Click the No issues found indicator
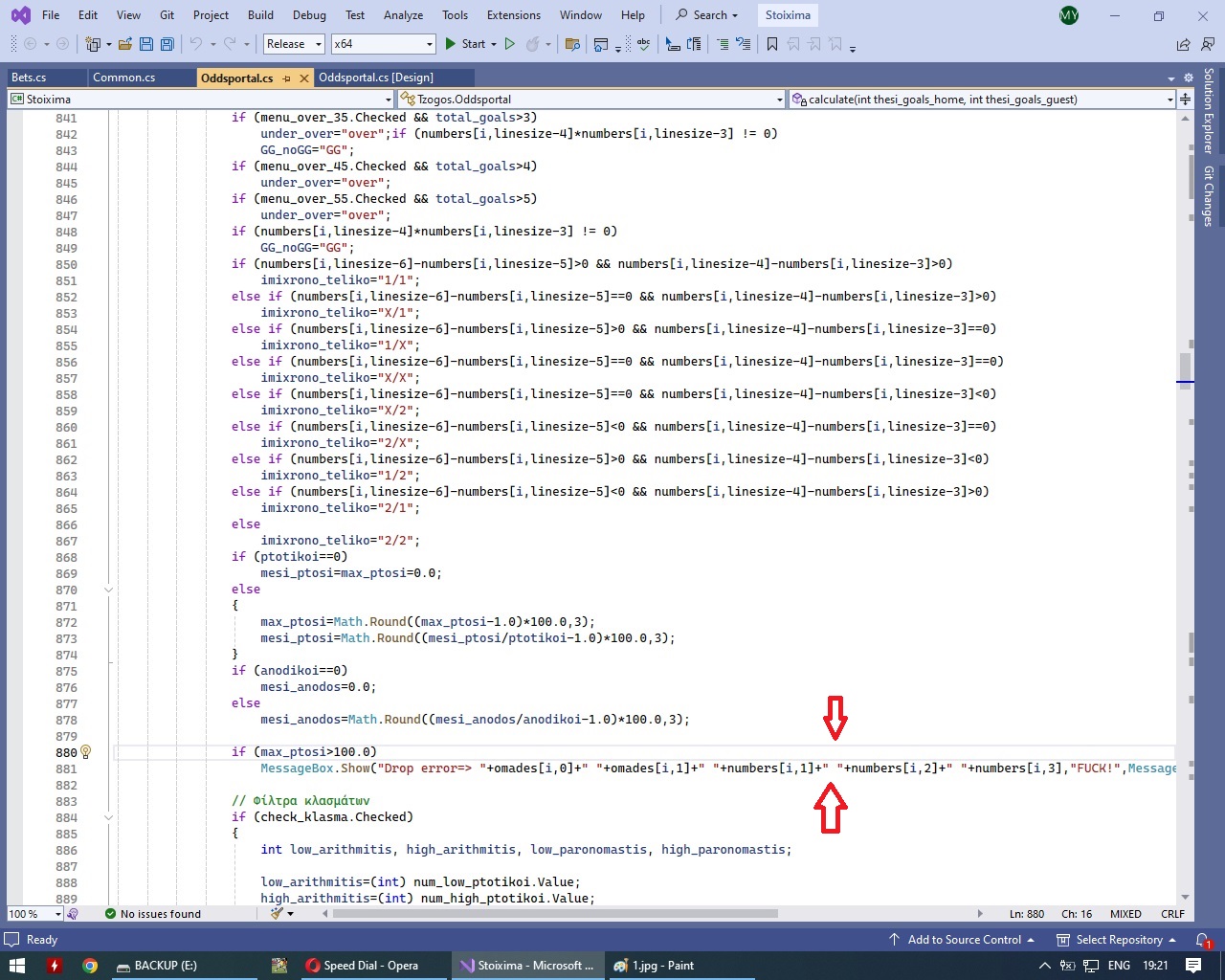The width and height of the screenshot is (1225, 980). pos(153,914)
